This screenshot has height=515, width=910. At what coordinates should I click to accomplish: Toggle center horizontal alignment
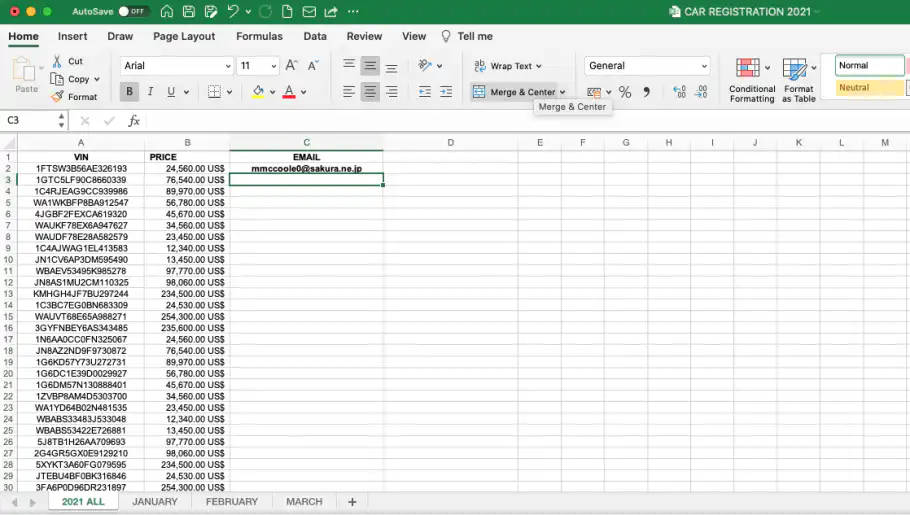click(370, 92)
